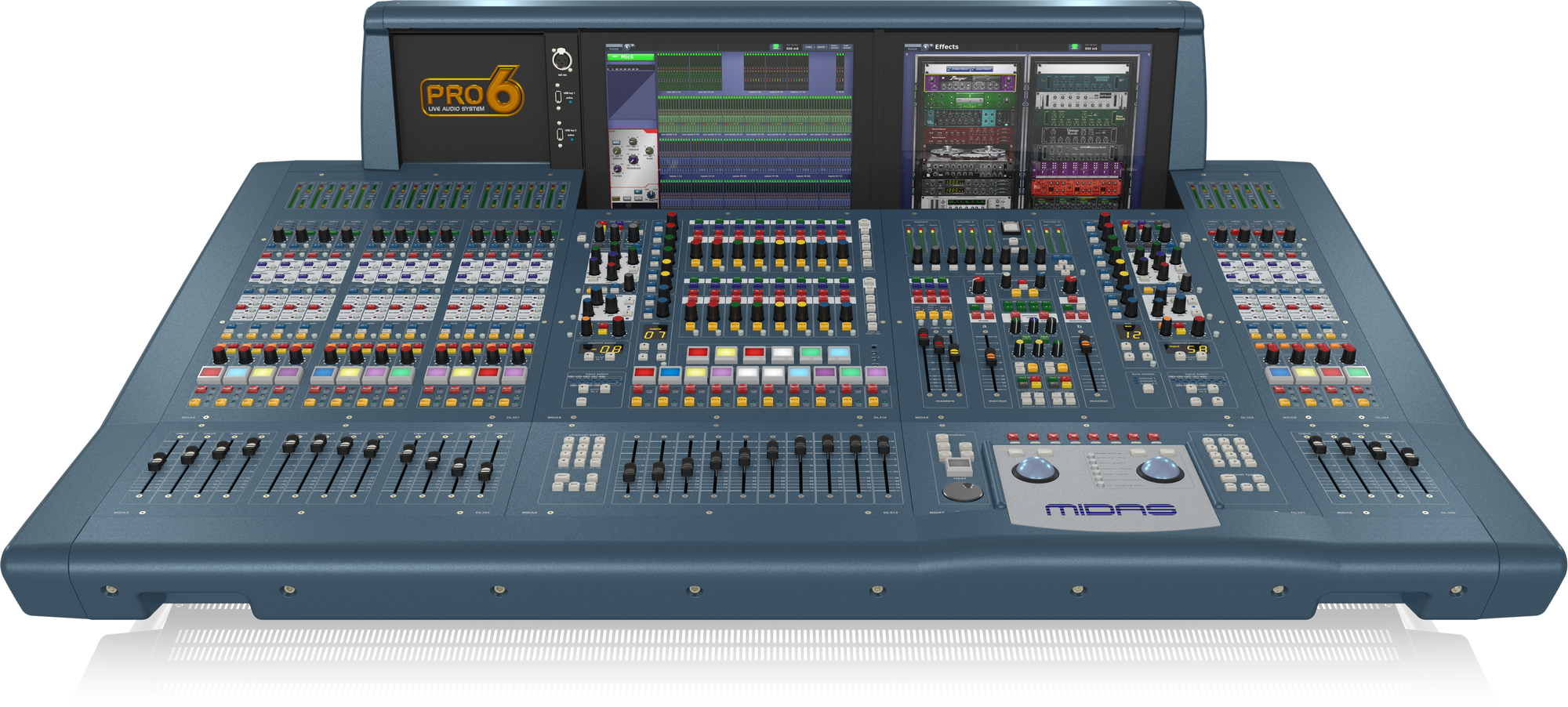The height and width of the screenshot is (707, 1568).
Task: Adjust the hold knob on left screen
Action: [x=650, y=150]
